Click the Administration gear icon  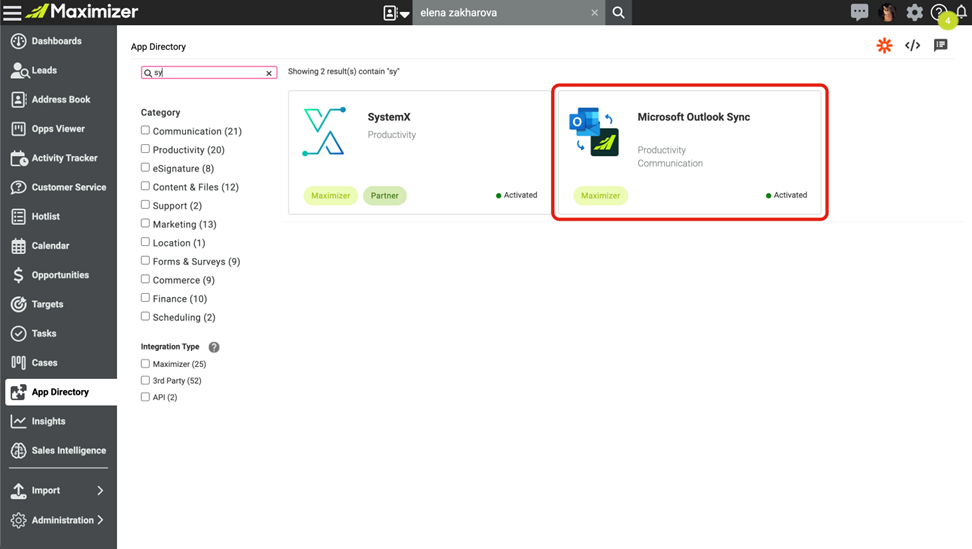19,520
